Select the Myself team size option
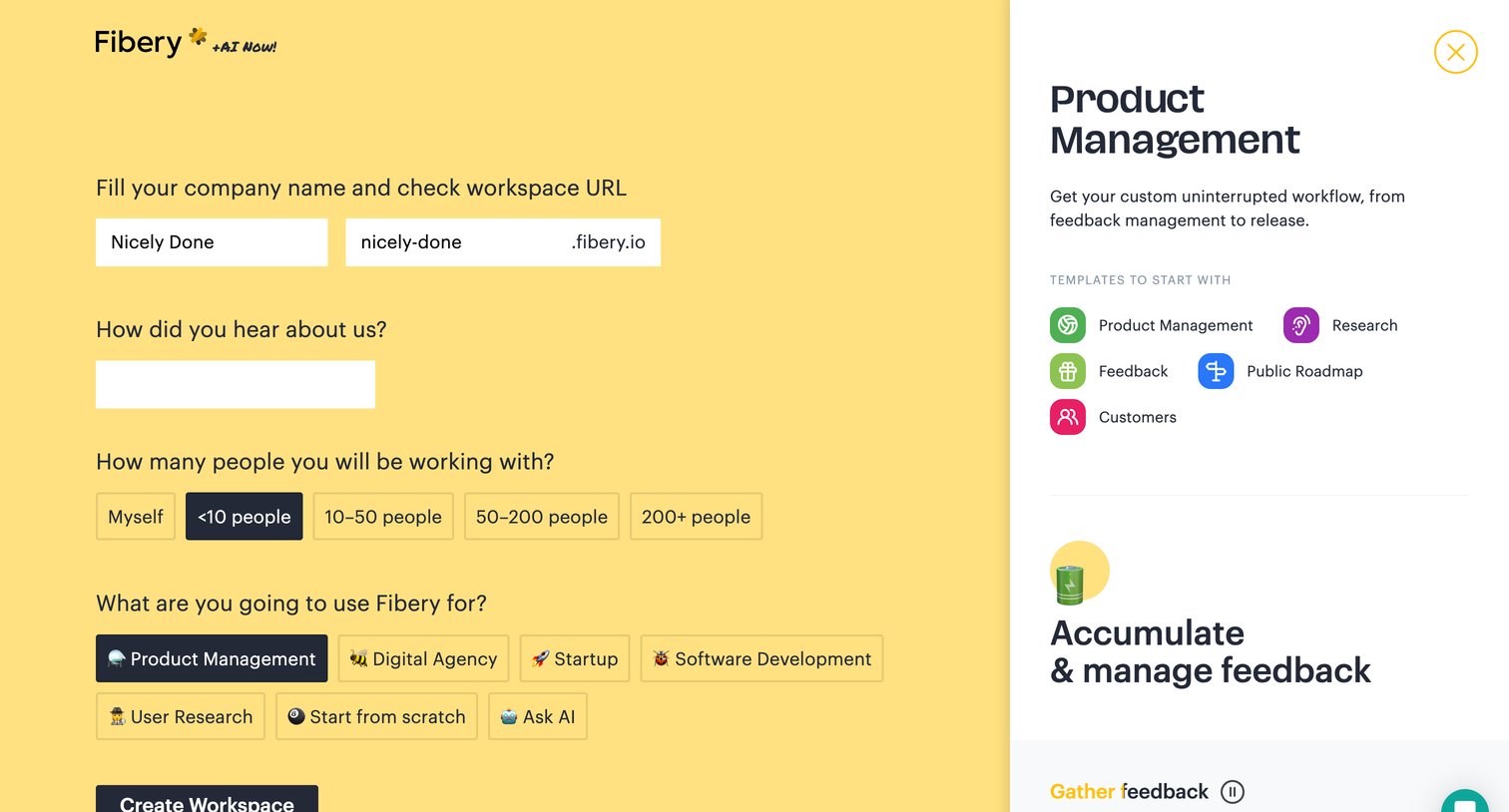The height and width of the screenshot is (812, 1509). [x=136, y=517]
